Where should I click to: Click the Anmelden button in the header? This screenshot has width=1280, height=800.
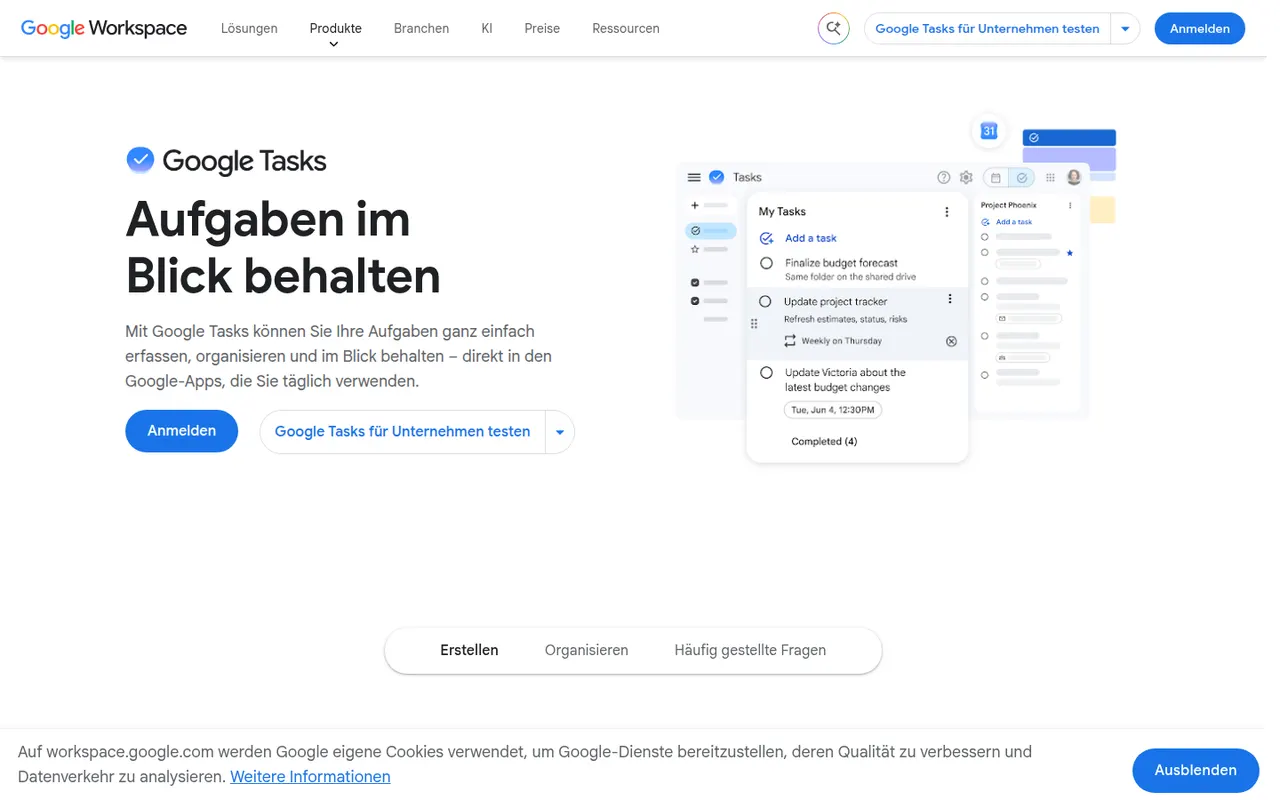point(1199,29)
